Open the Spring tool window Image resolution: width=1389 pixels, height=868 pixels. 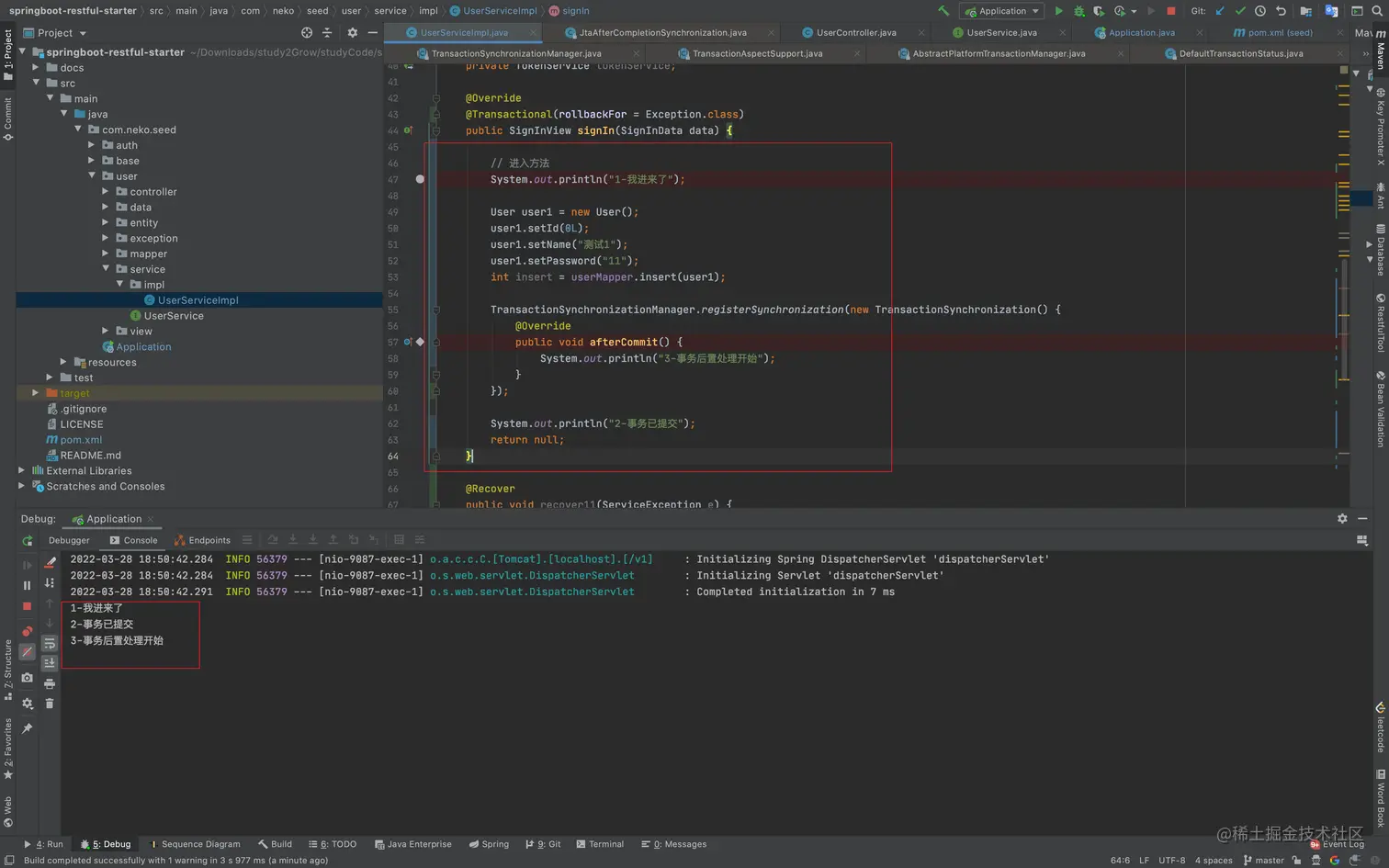tap(488, 844)
